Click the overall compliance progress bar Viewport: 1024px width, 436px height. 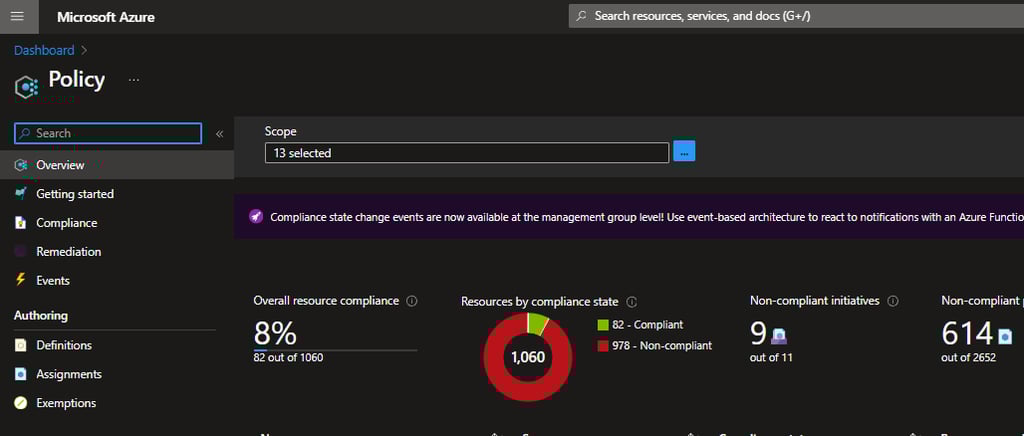[x=335, y=350]
